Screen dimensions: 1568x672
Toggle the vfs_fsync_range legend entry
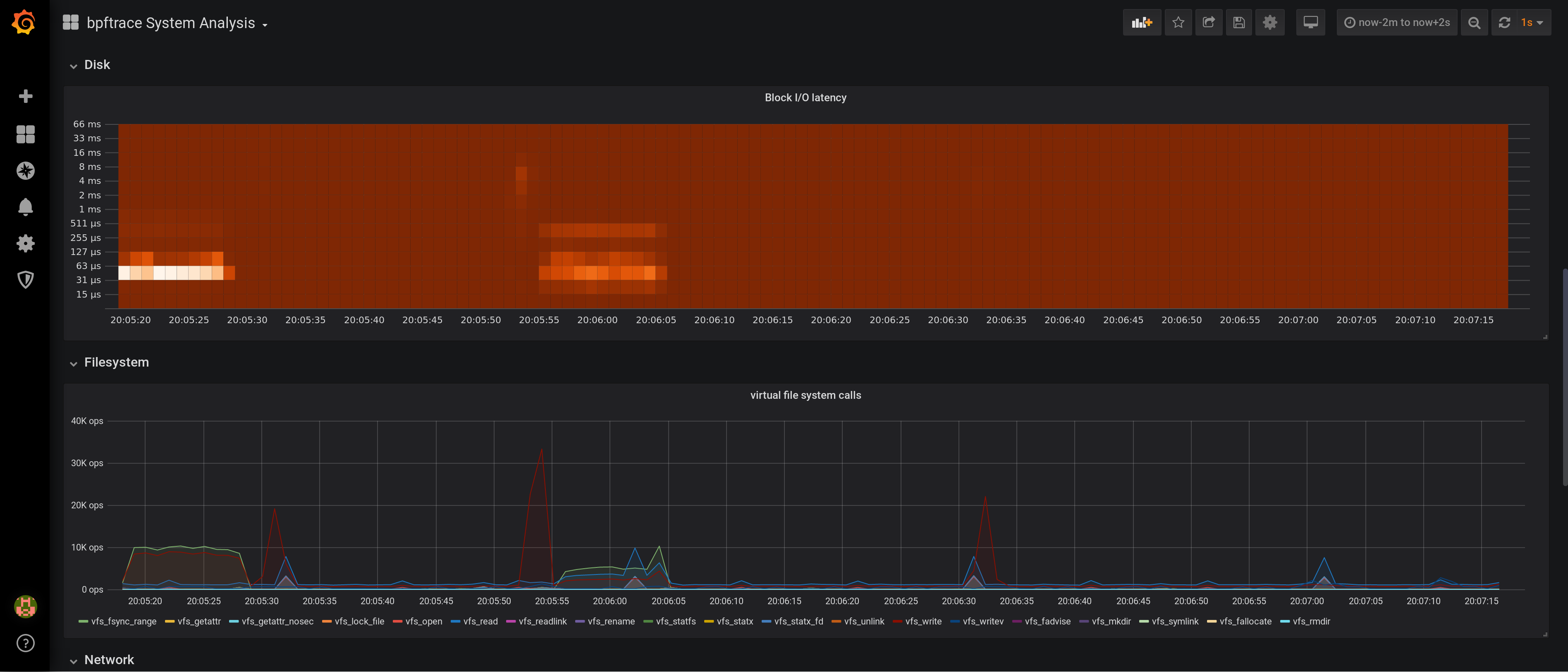coord(124,621)
